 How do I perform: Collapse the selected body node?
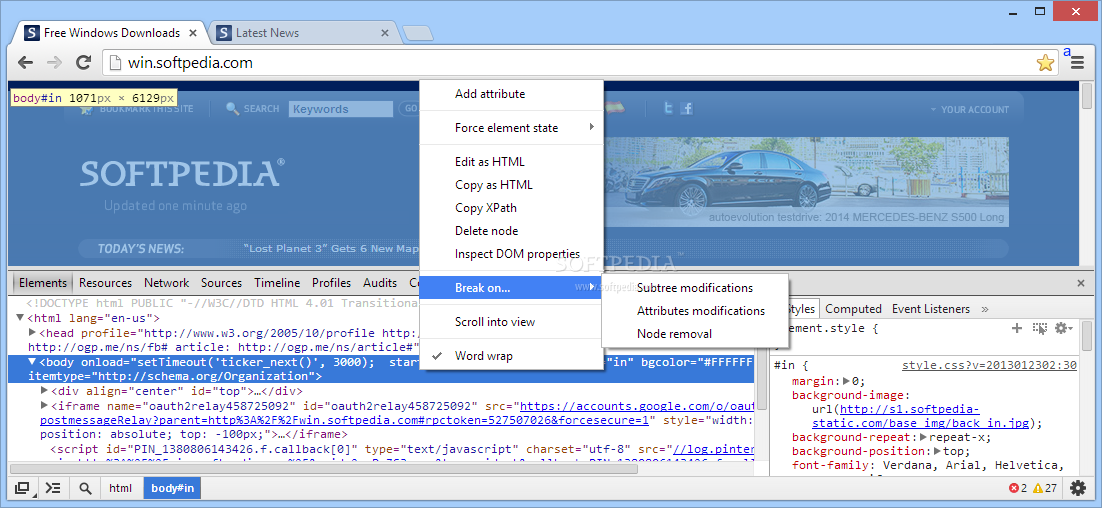pyautogui.click(x=32, y=363)
